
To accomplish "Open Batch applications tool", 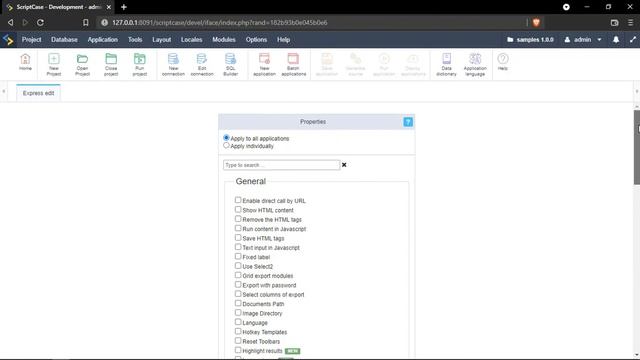I will click(x=293, y=64).
